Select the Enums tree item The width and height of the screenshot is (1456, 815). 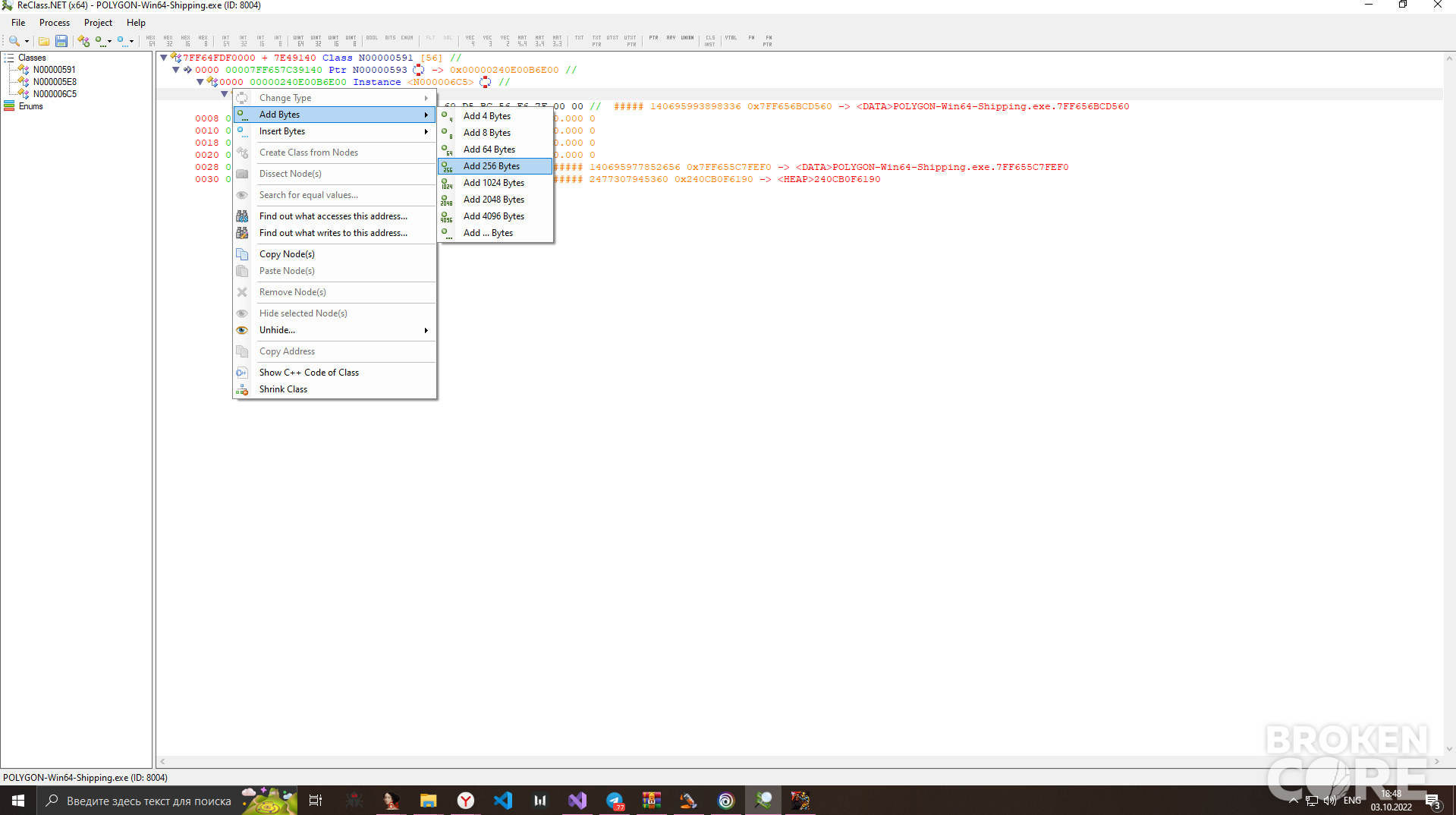click(30, 106)
